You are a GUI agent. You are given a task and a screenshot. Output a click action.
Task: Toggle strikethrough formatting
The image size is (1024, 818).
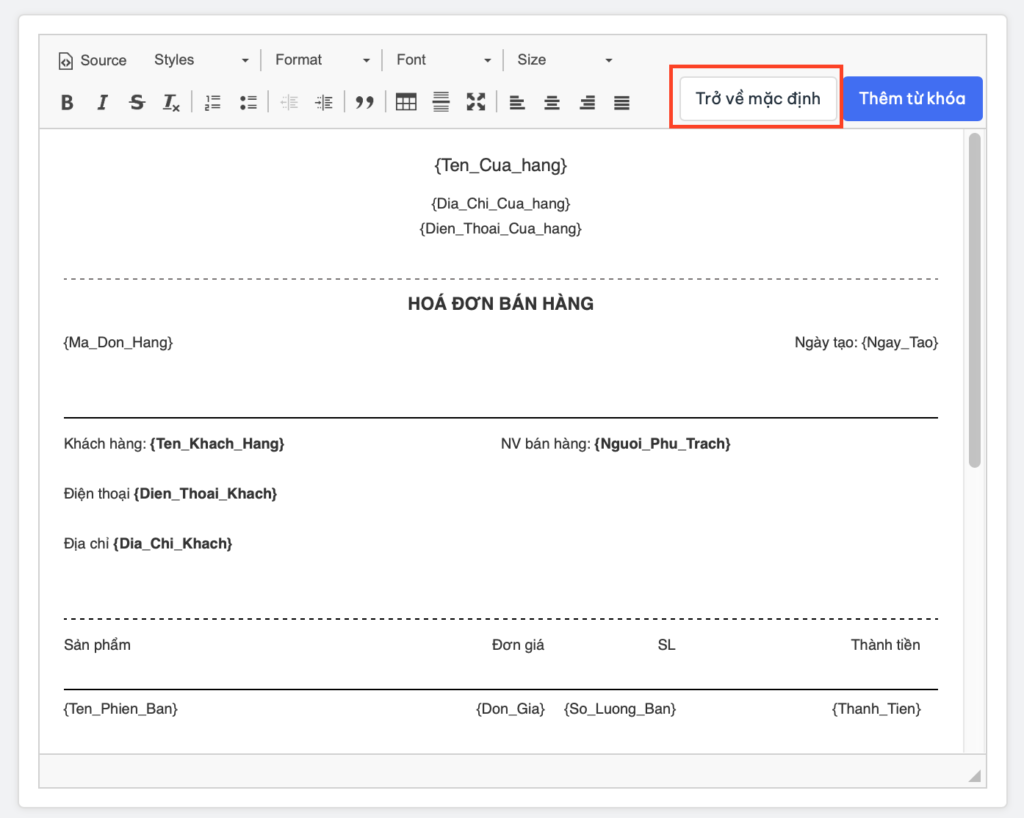point(137,102)
